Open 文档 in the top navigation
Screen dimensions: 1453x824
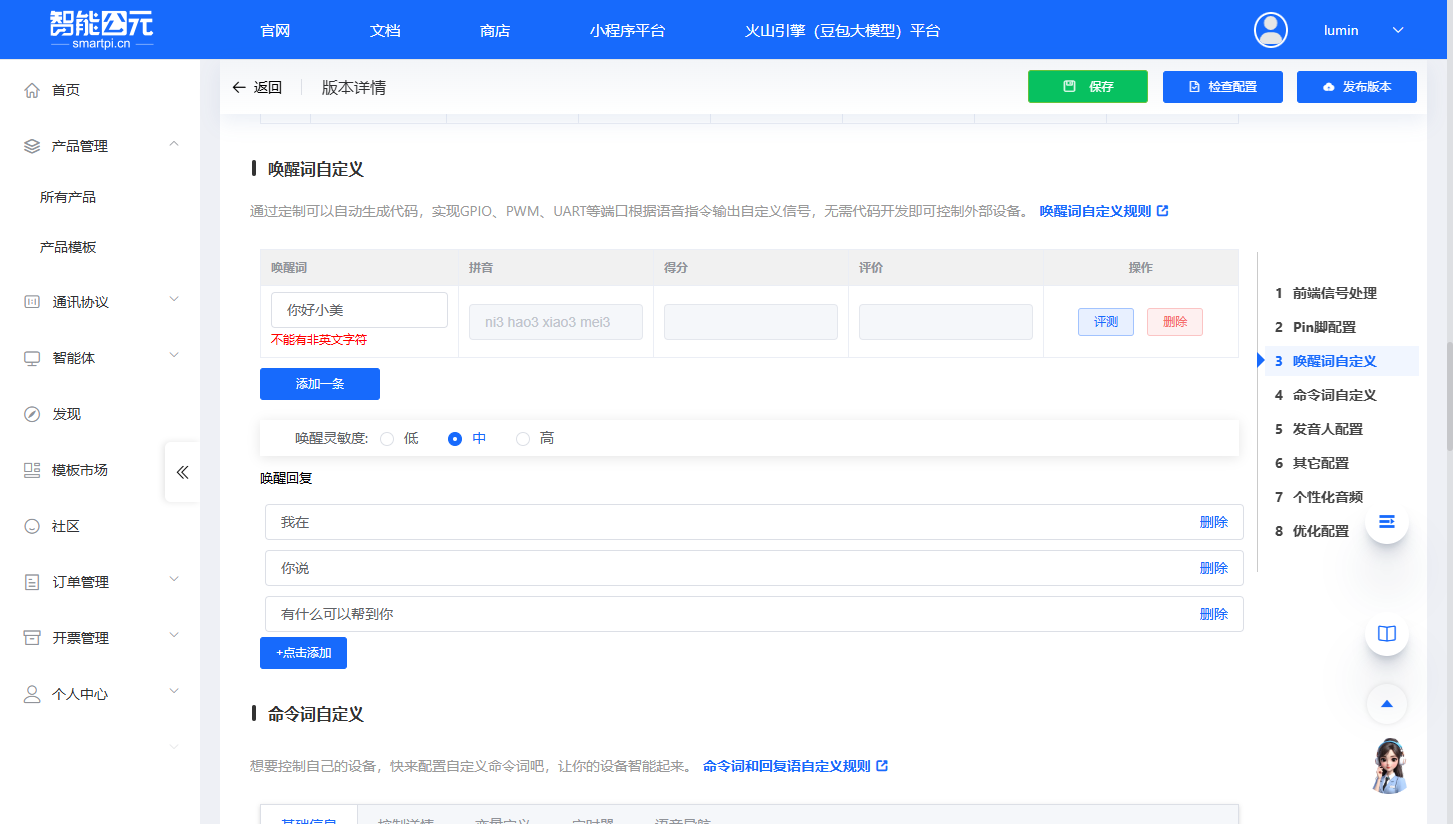384,30
